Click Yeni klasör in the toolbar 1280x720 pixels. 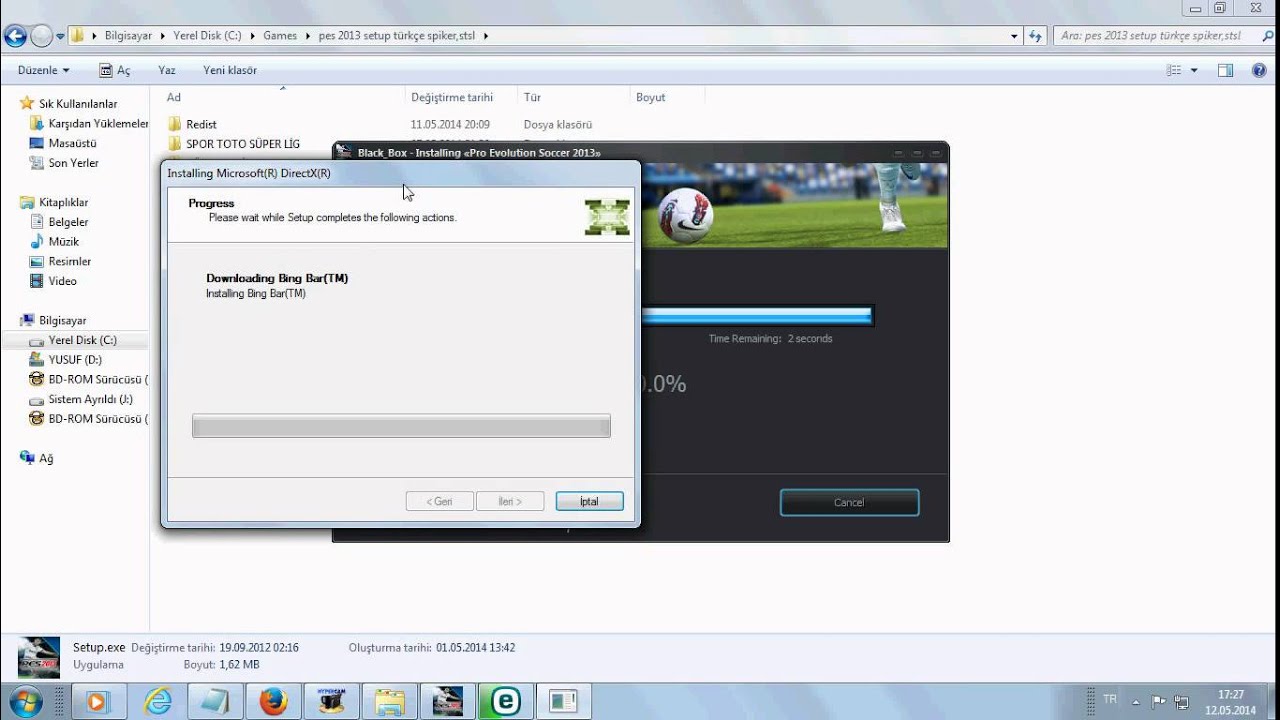point(230,70)
